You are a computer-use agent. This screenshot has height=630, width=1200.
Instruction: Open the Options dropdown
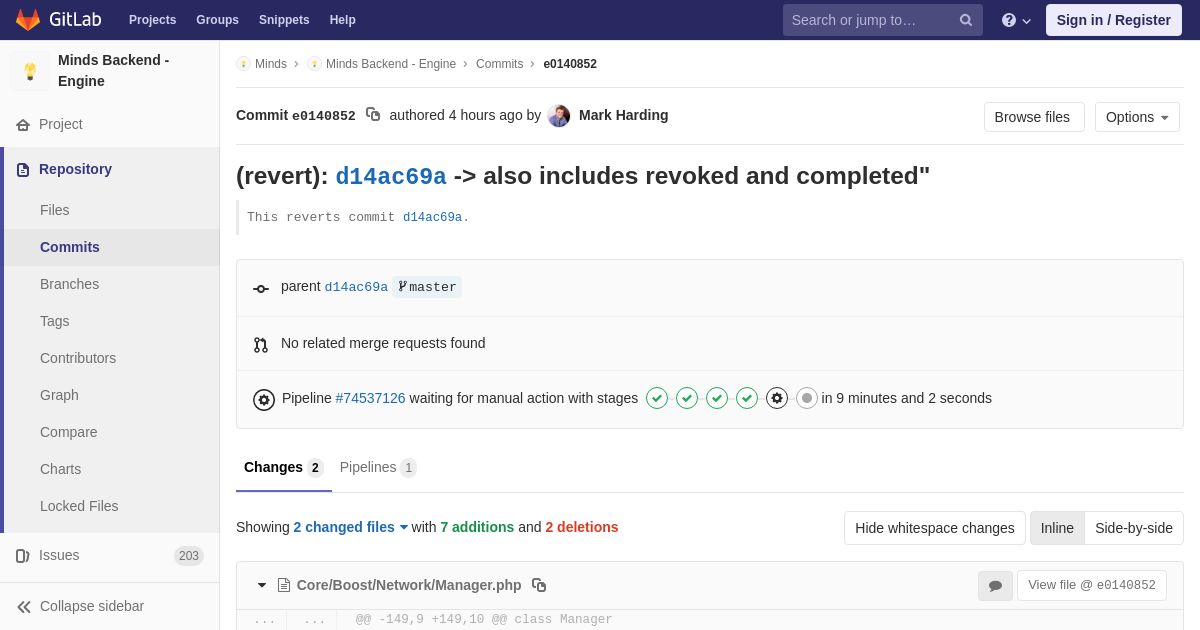1137,117
